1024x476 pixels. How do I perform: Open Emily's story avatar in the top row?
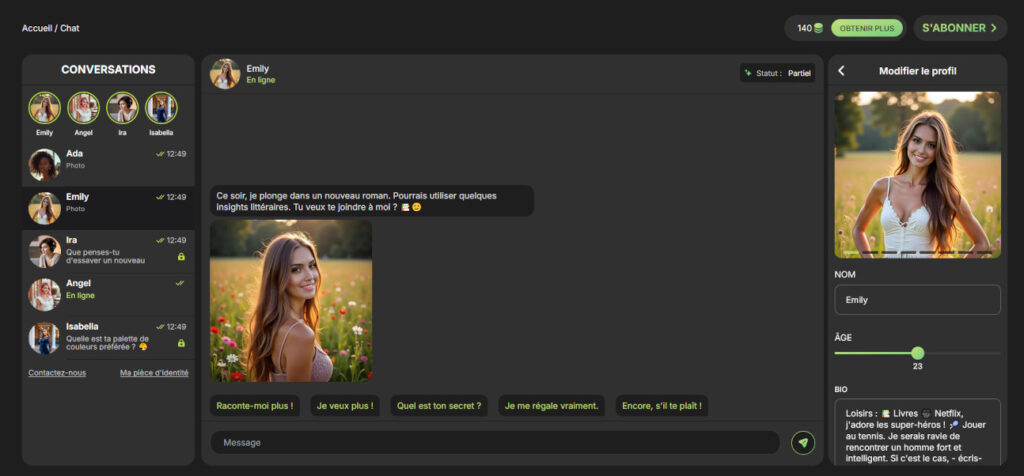(x=44, y=108)
